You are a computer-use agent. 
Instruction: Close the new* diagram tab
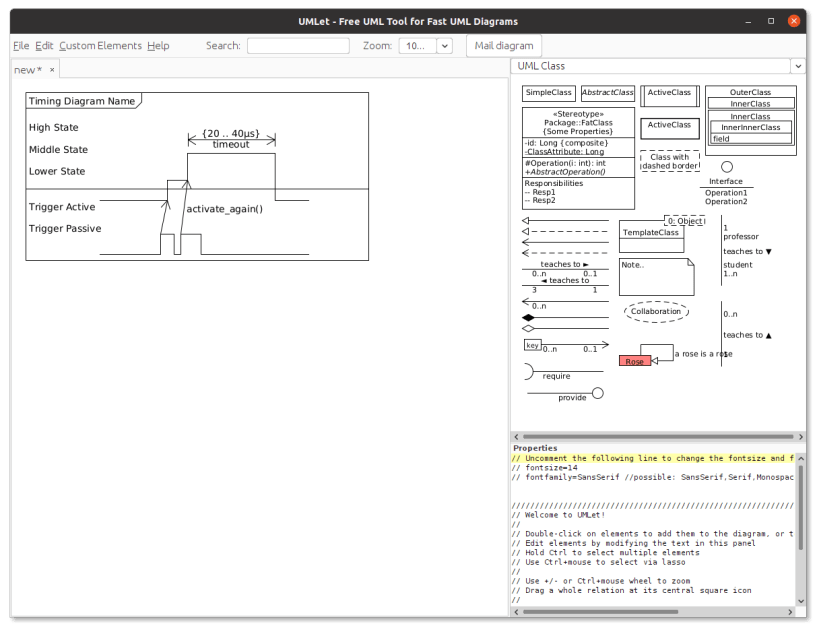point(52,69)
